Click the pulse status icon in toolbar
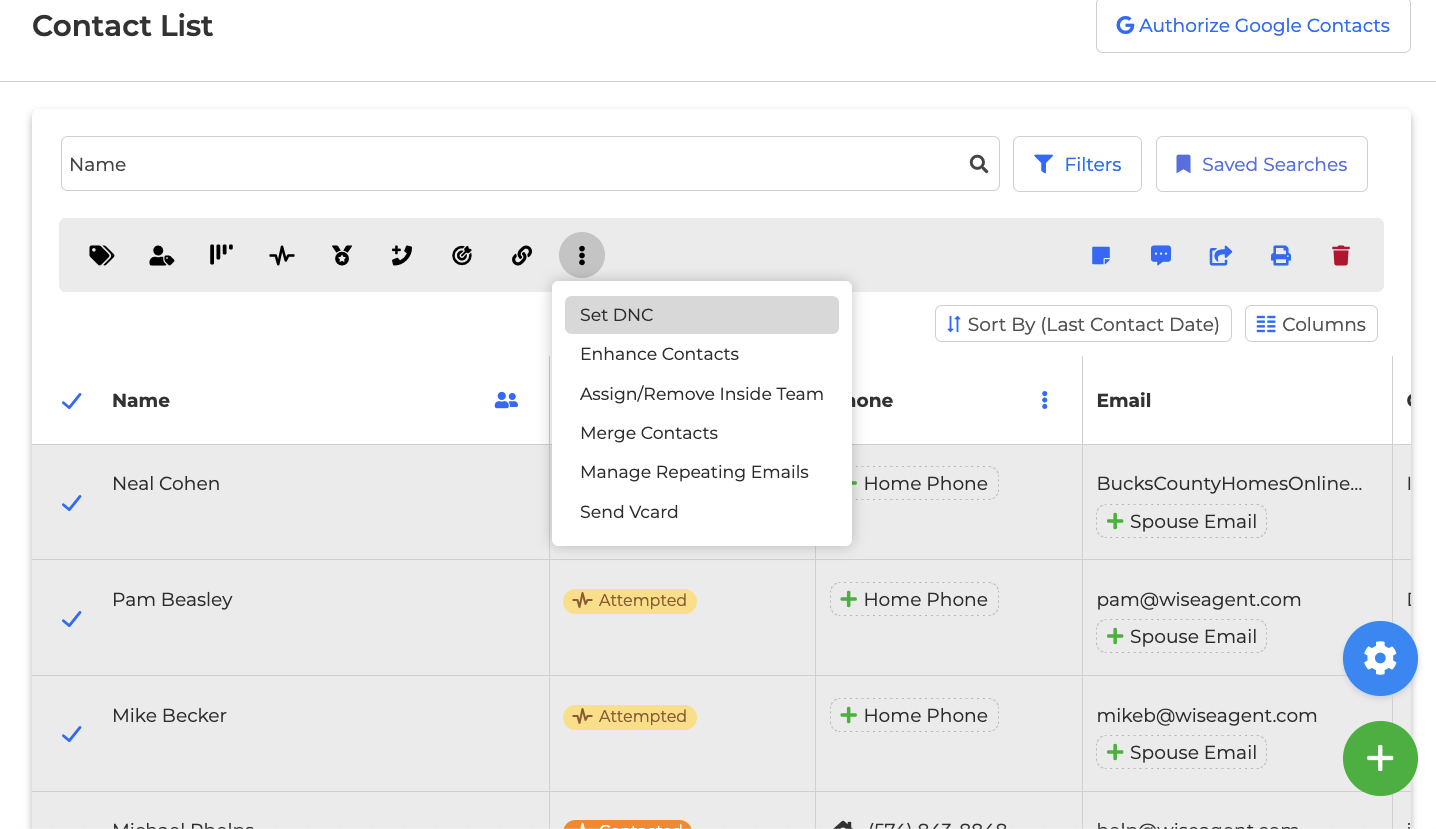The width and height of the screenshot is (1436, 829). click(282, 256)
